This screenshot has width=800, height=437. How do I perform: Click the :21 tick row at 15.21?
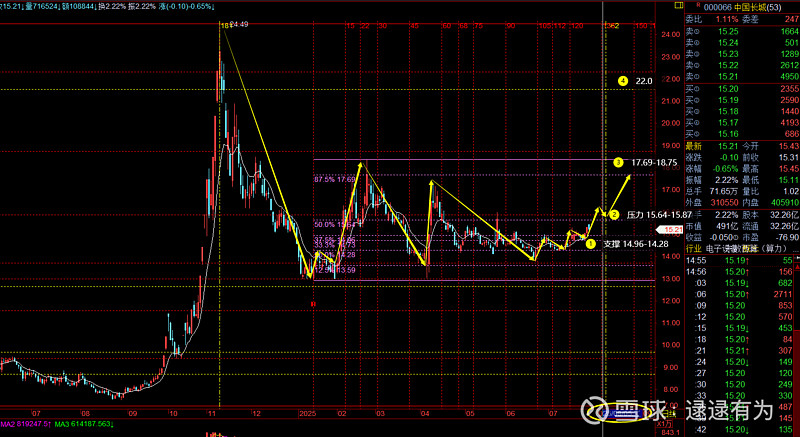(739, 351)
